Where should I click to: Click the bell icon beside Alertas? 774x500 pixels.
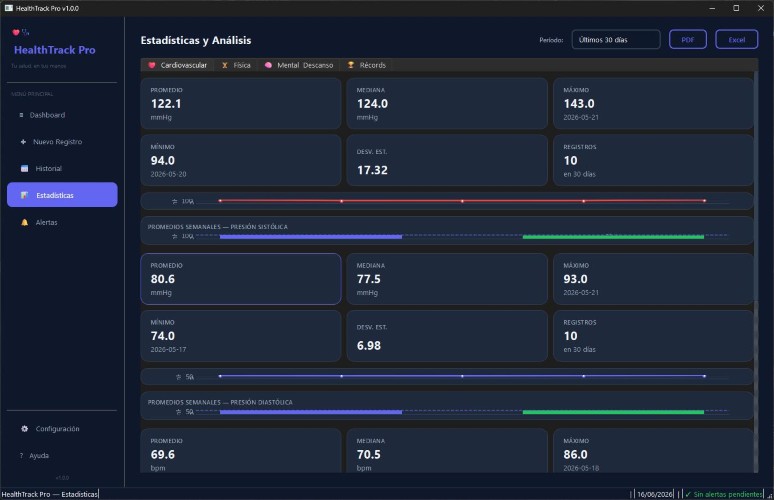24,222
